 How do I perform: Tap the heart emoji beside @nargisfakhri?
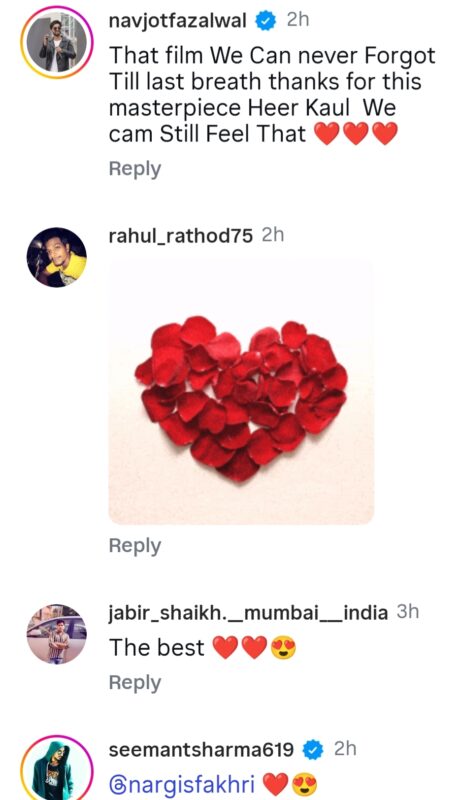coord(275,784)
